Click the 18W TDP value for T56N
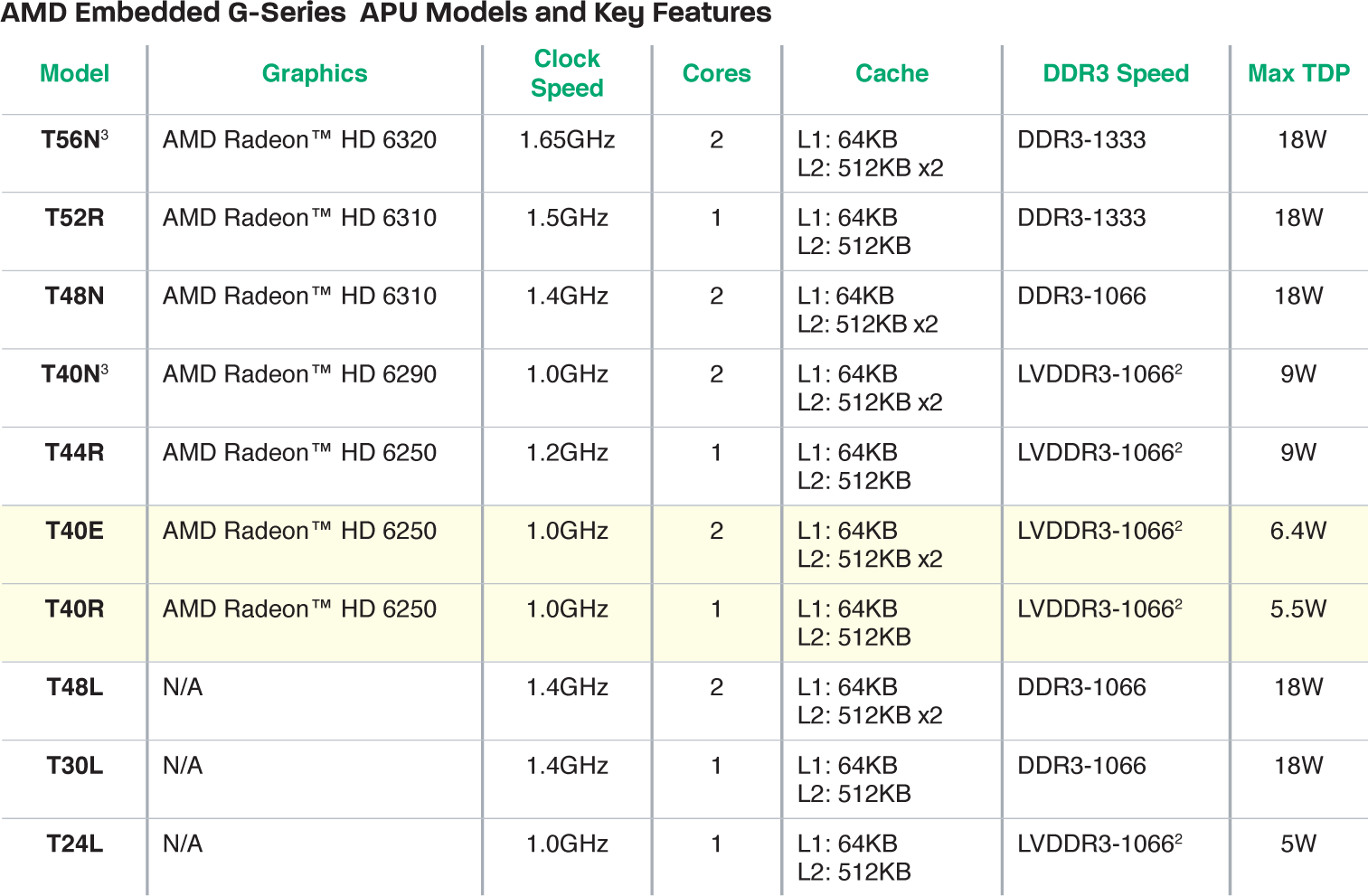The width and height of the screenshot is (1368, 896). point(1302,139)
